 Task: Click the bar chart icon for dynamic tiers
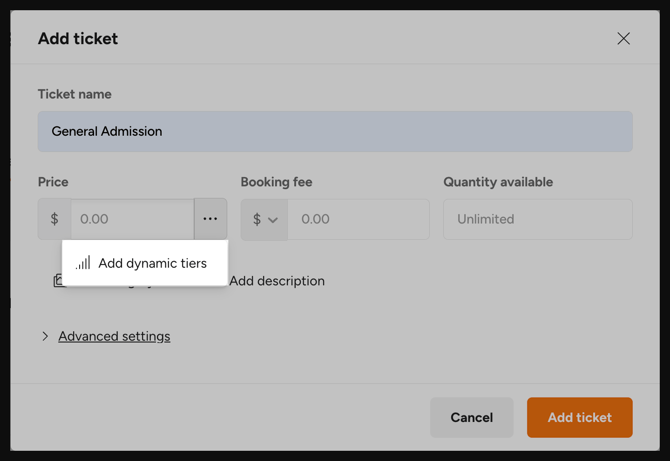83,263
